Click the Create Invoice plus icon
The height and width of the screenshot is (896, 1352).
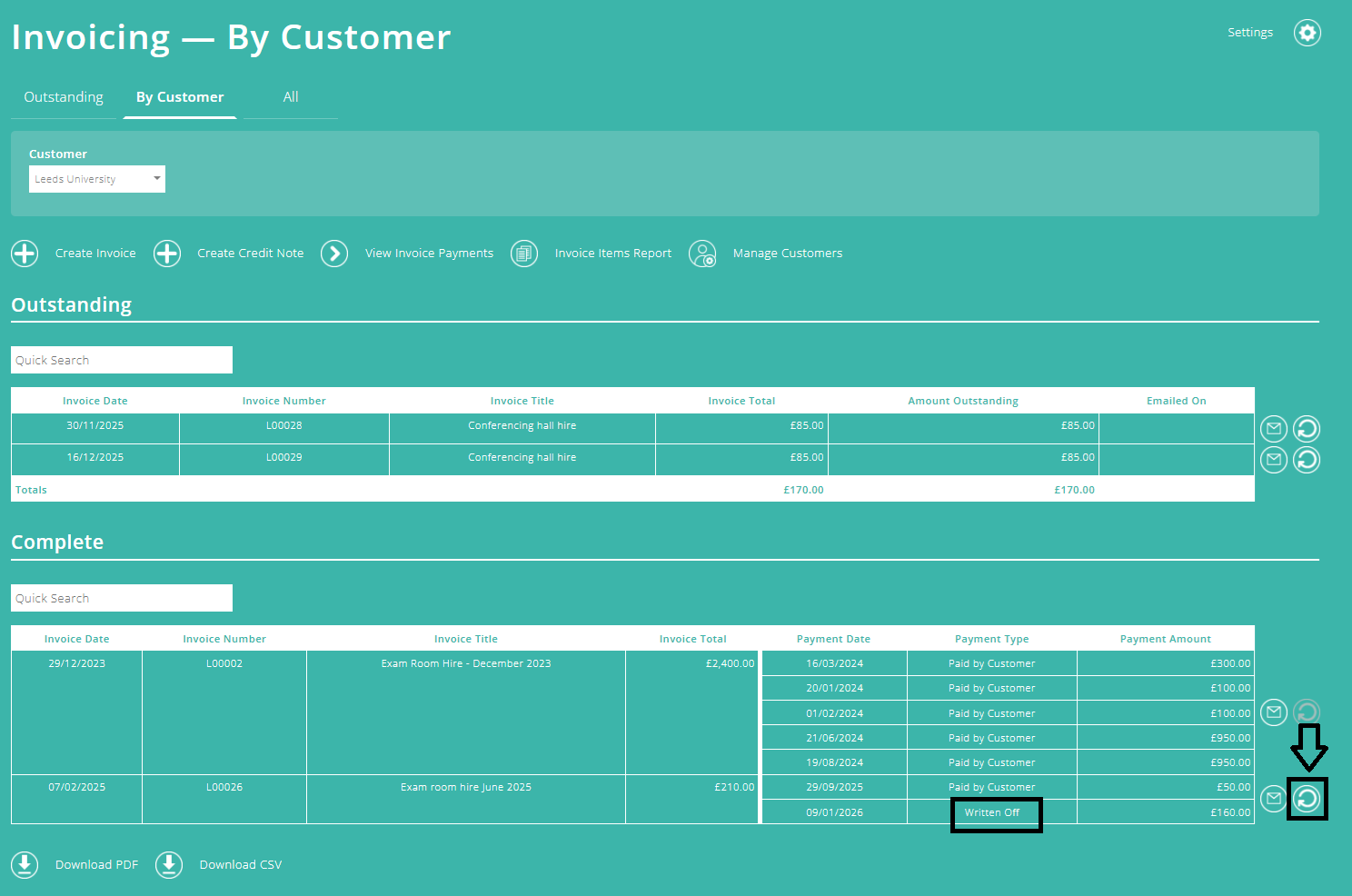pos(25,254)
